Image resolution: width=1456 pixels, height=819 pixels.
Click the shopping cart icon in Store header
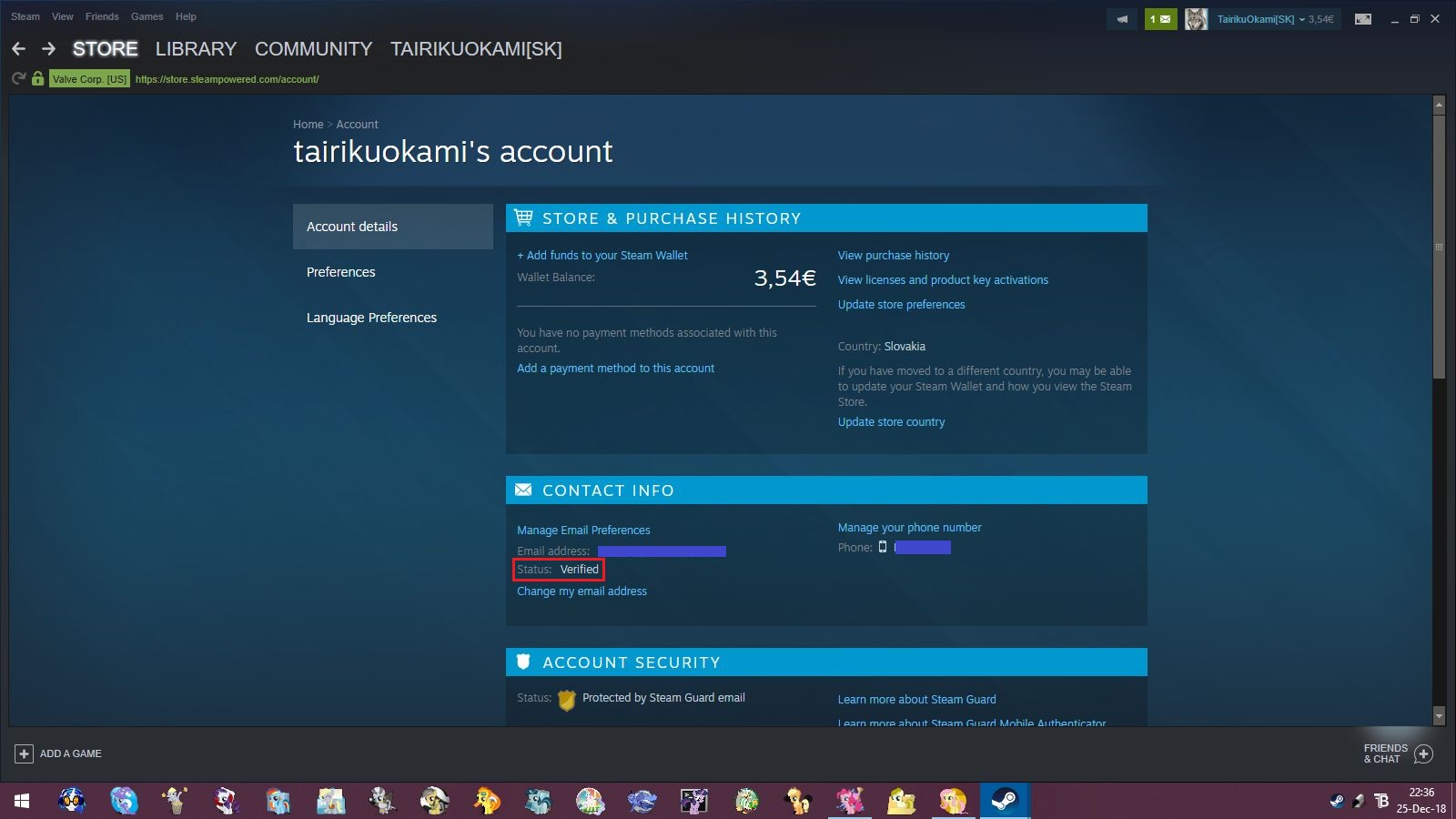tap(523, 217)
